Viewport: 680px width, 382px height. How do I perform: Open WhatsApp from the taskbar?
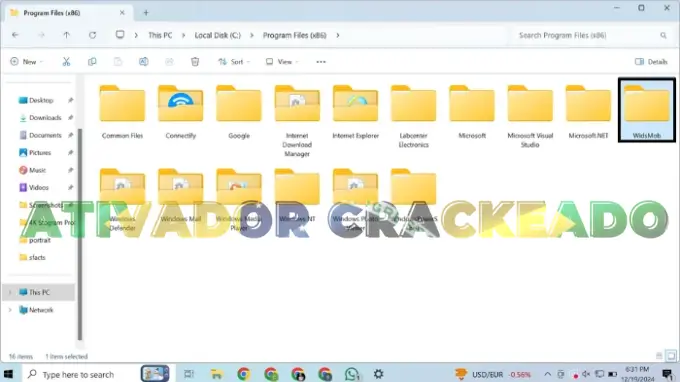(352, 374)
